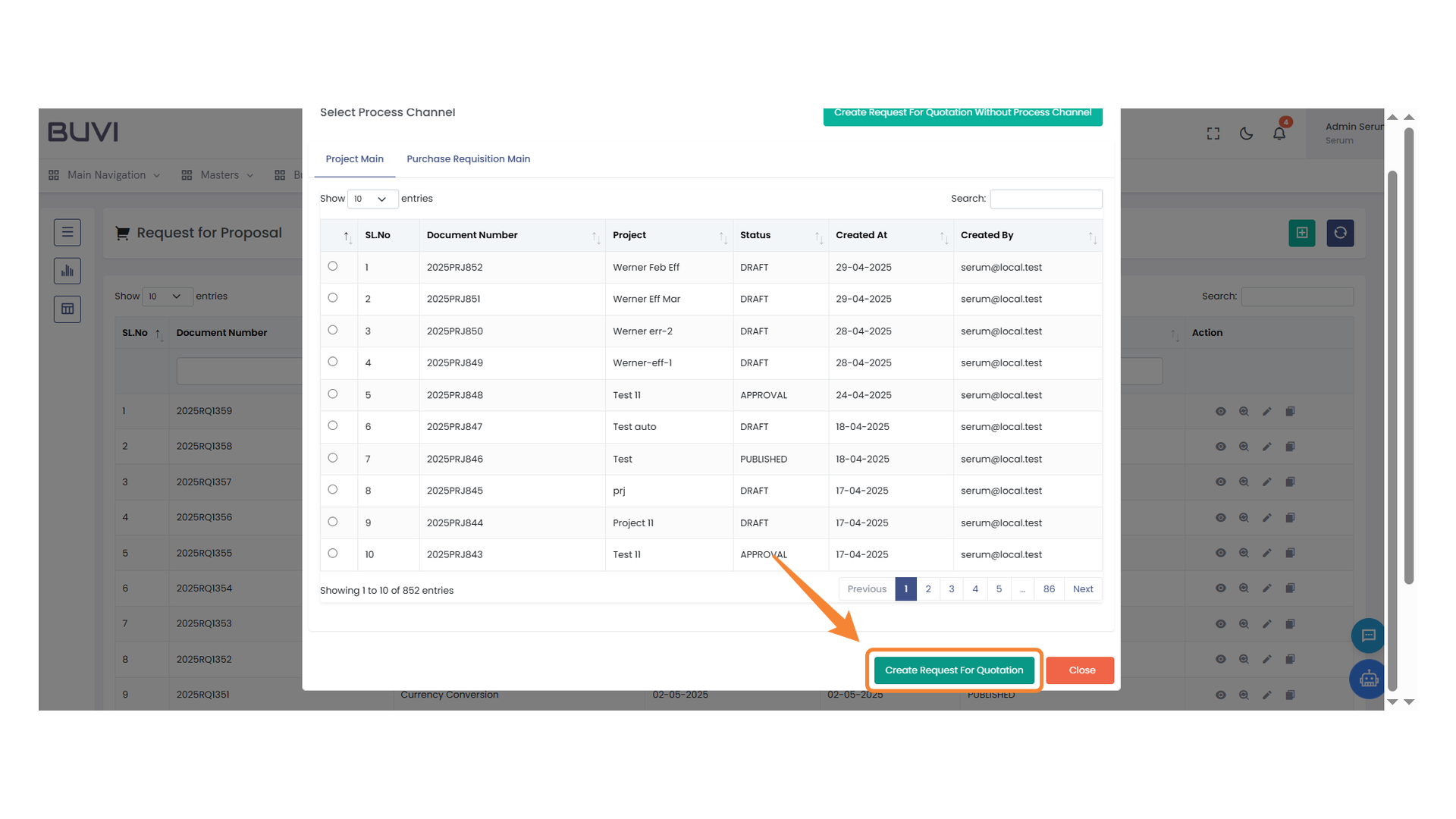Switch to the Purchase Requisition Main tab
The height and width of the screenshot is (819, 1456).
468,158
